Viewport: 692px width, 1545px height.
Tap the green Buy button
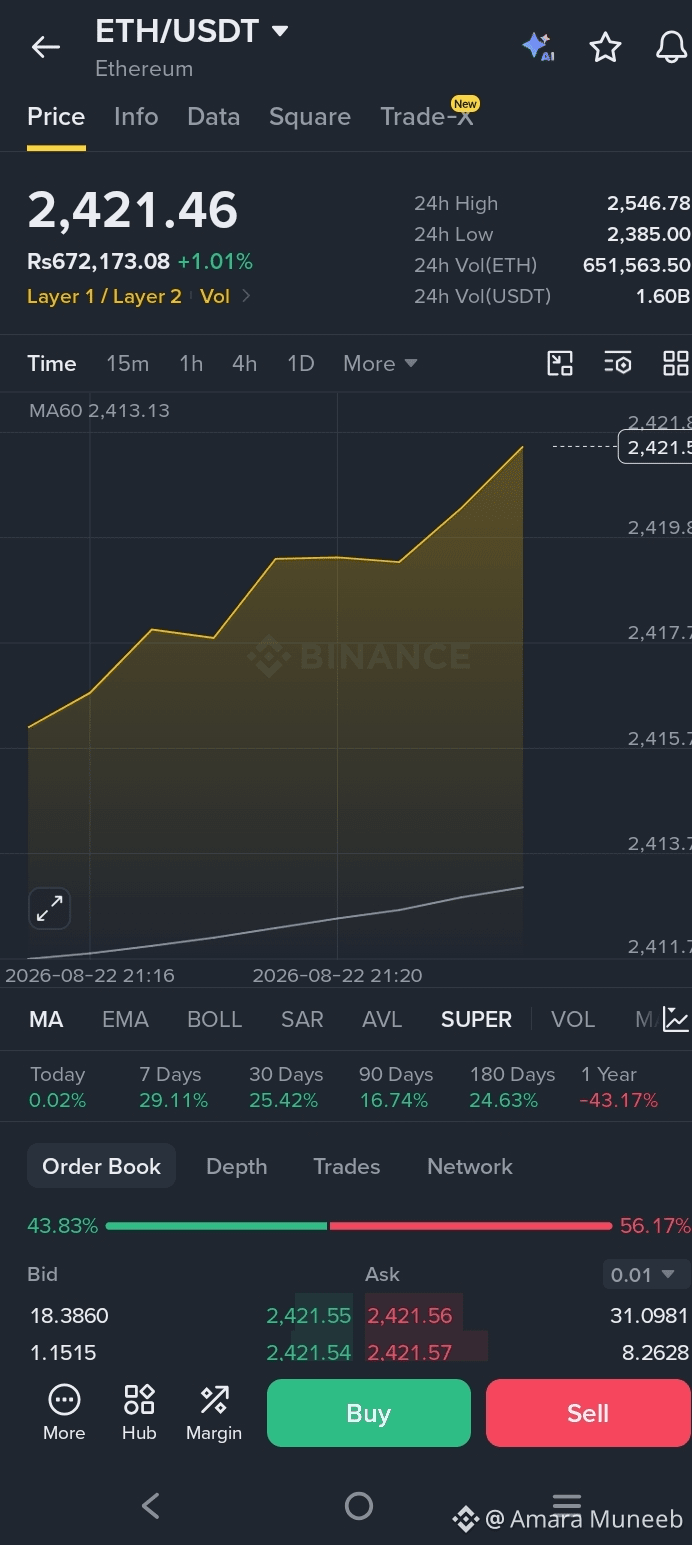(368, 1413)
